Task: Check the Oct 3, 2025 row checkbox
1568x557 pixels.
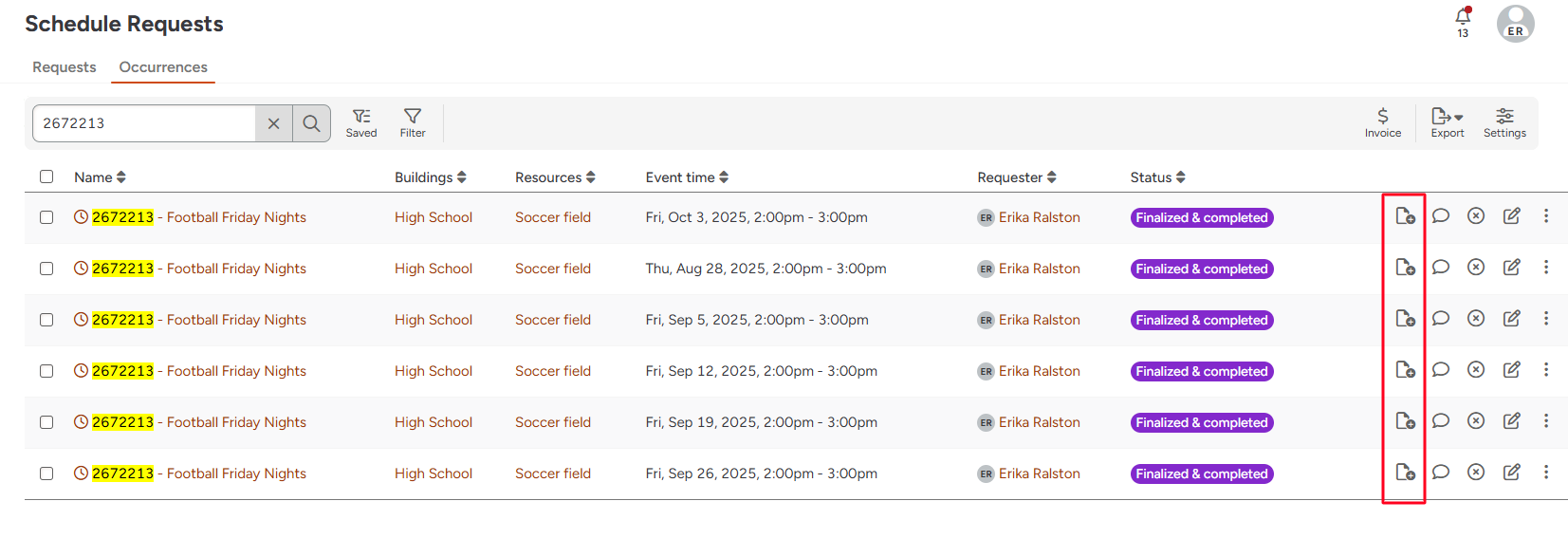Action: tap(46, 217)
